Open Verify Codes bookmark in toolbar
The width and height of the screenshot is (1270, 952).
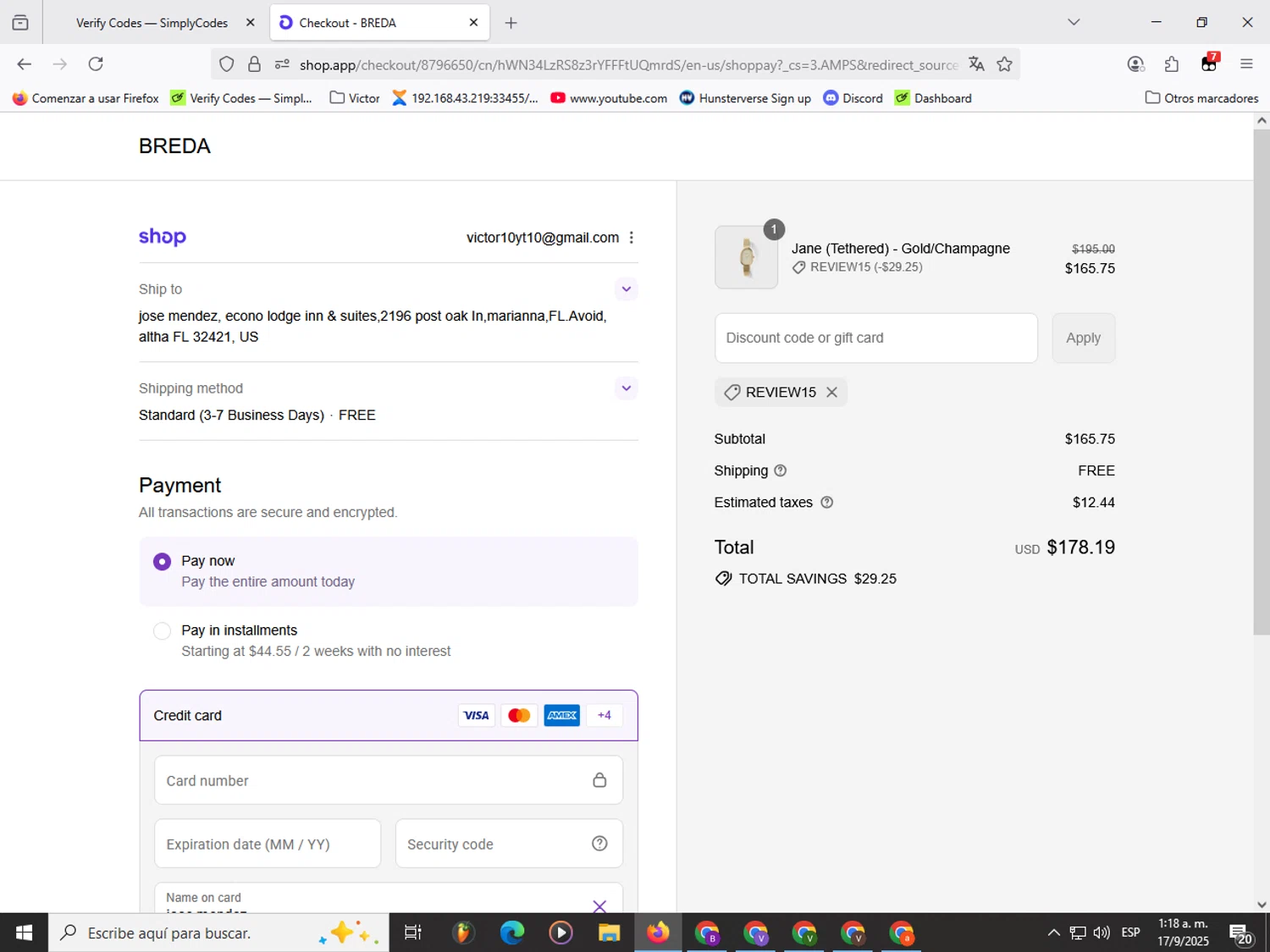pos(241,98)
